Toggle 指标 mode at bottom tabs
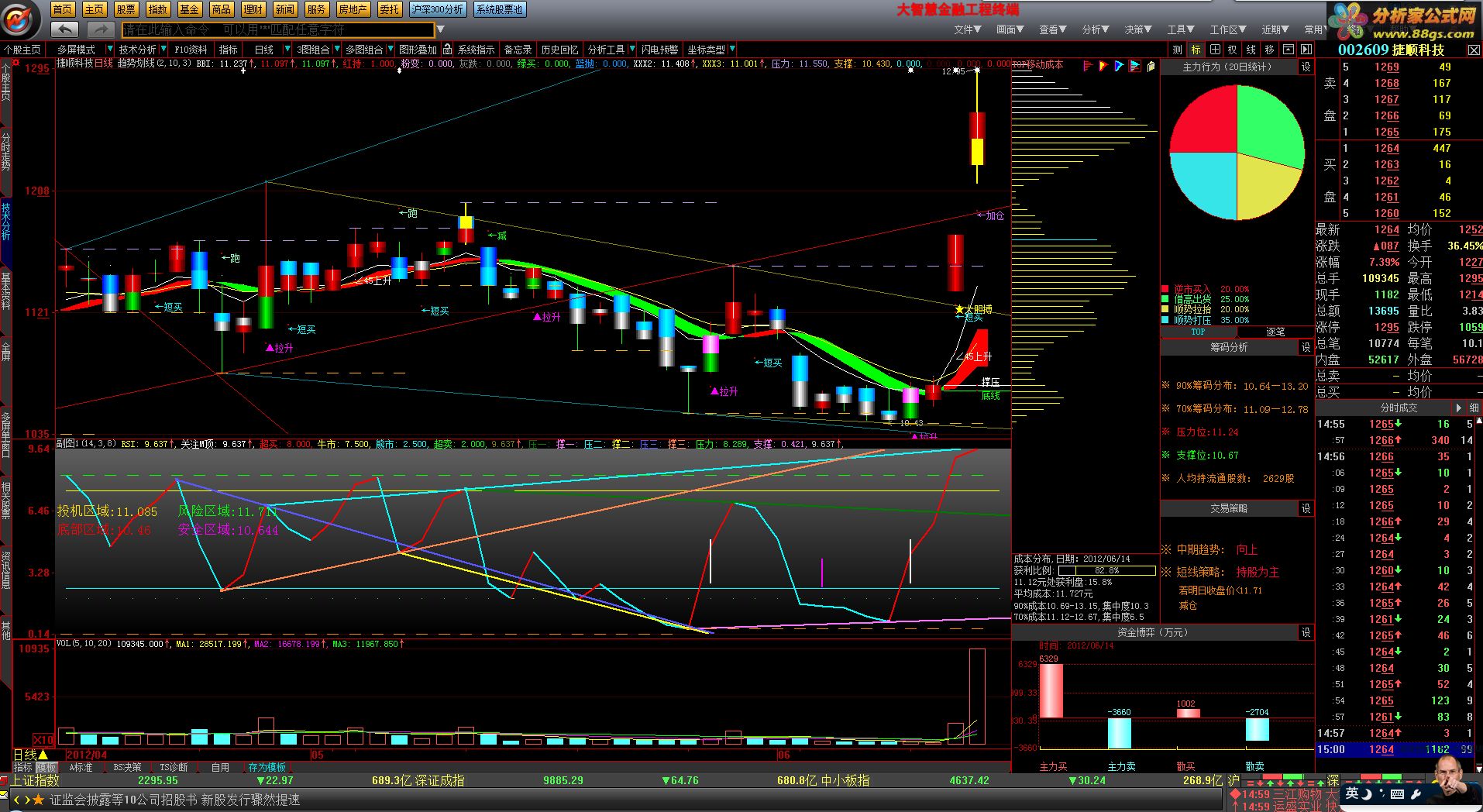 (23, 767)
